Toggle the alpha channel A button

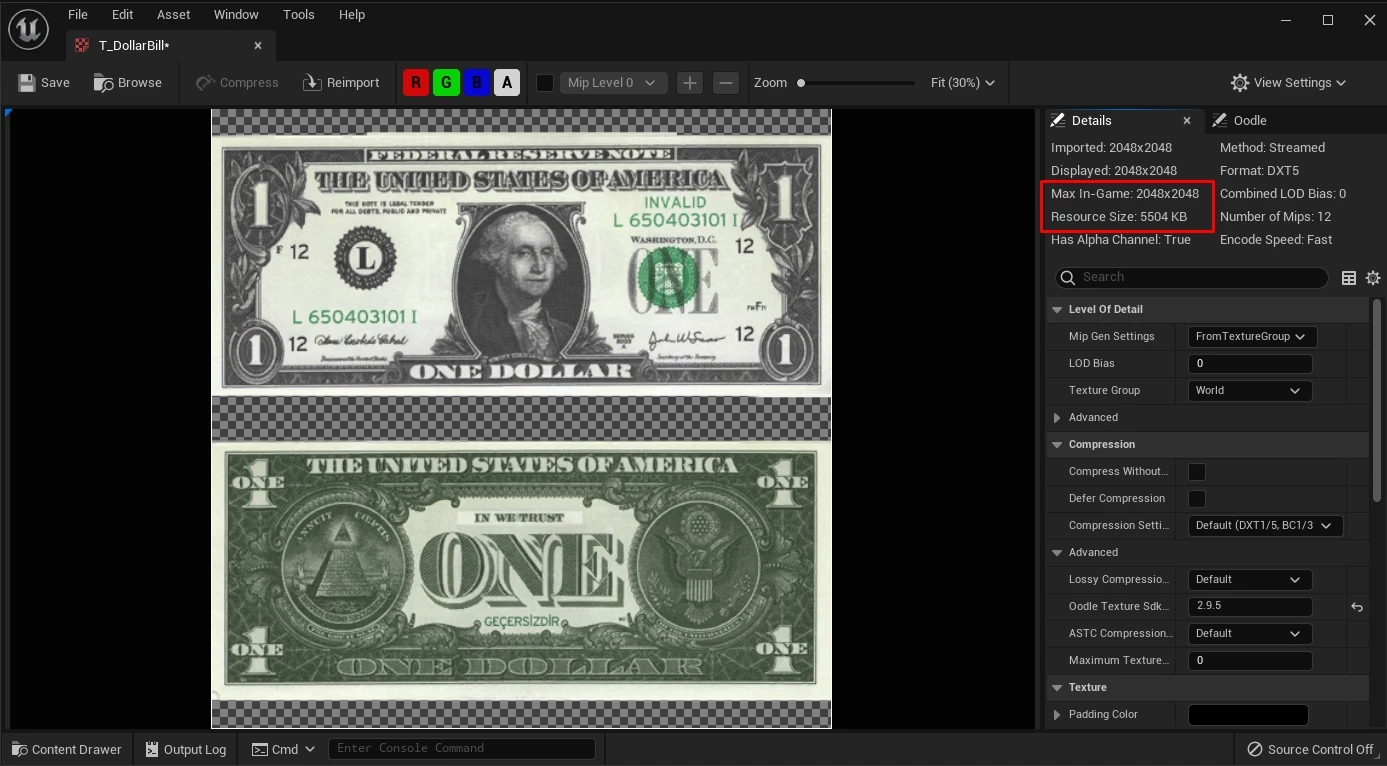click(507, 83)
